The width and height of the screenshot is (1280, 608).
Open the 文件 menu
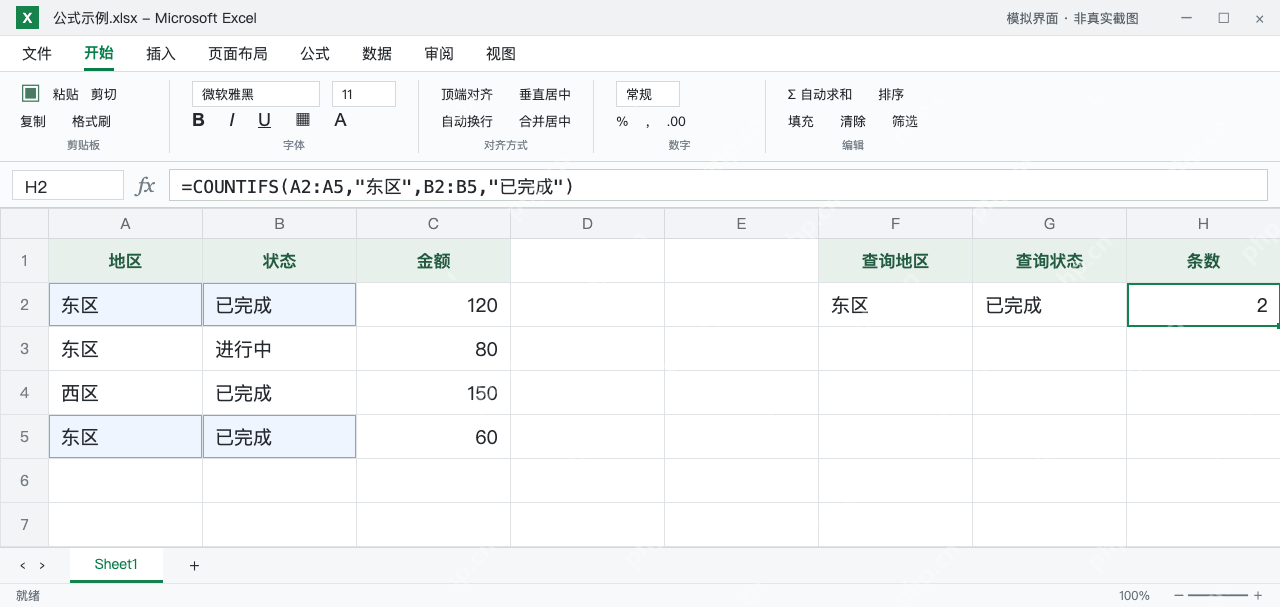tap(37, 54)
